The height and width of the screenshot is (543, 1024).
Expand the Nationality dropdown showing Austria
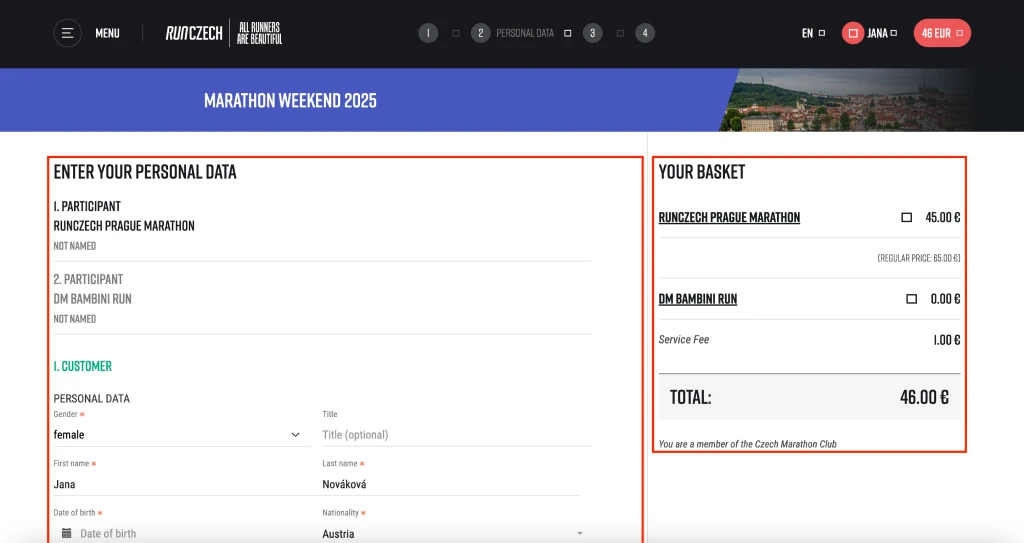[455, 534]
